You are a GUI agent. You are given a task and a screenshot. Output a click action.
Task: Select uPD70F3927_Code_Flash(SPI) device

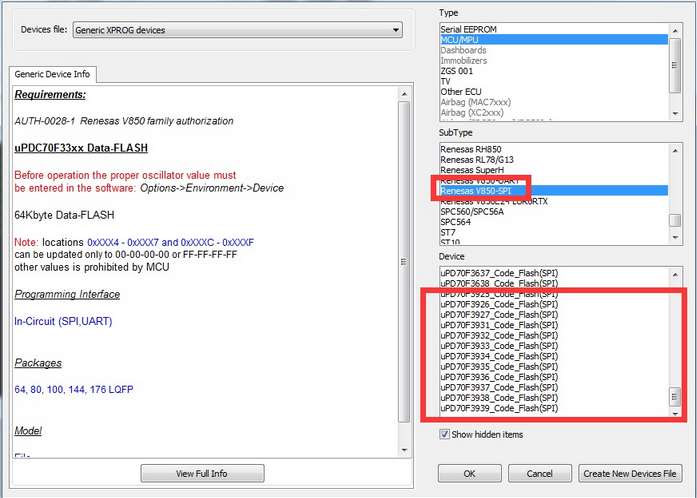coord(553,315)
